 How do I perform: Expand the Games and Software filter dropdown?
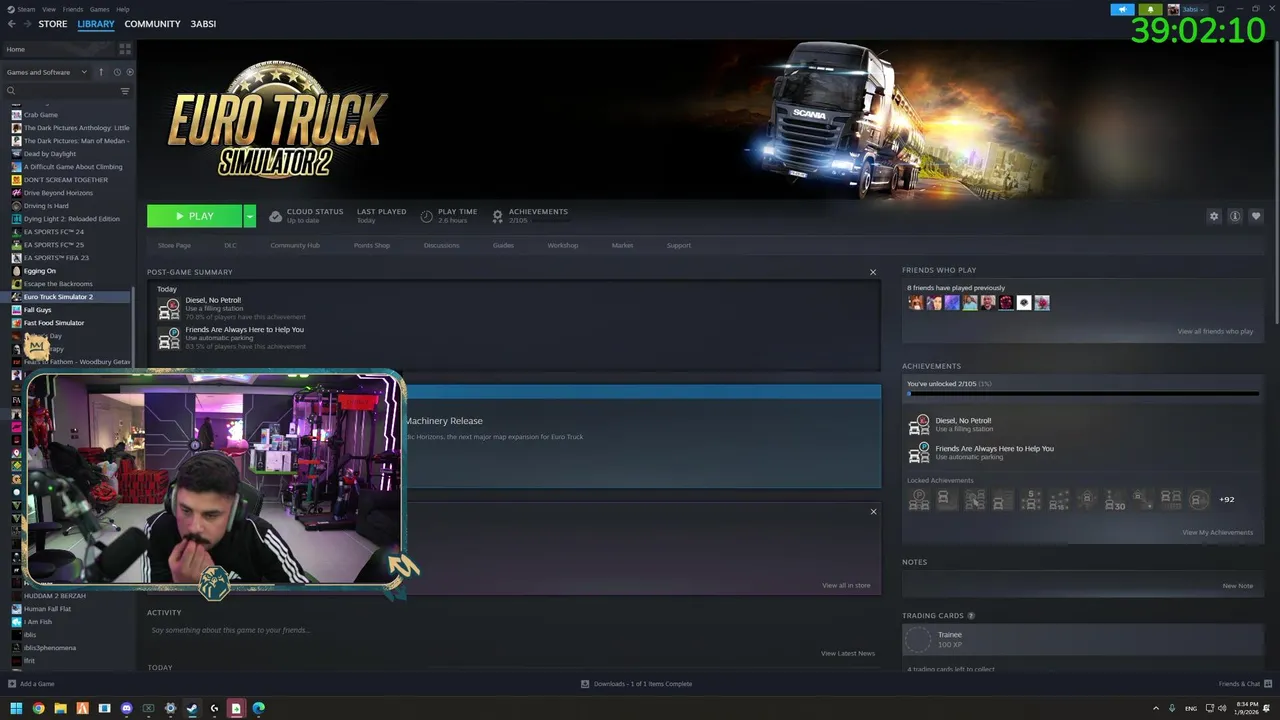46,72
